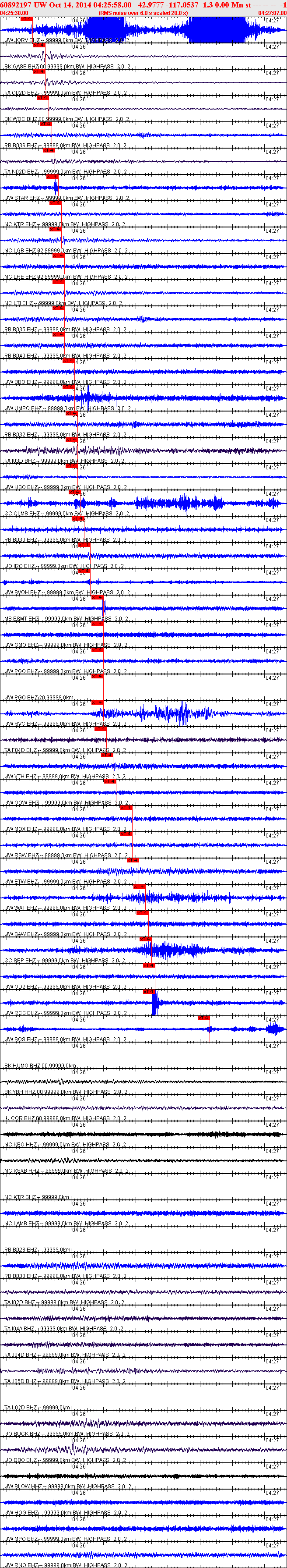Select the pick marker on UW STAR trace
Screen dimensions: 287x1568
coord(52,177)
